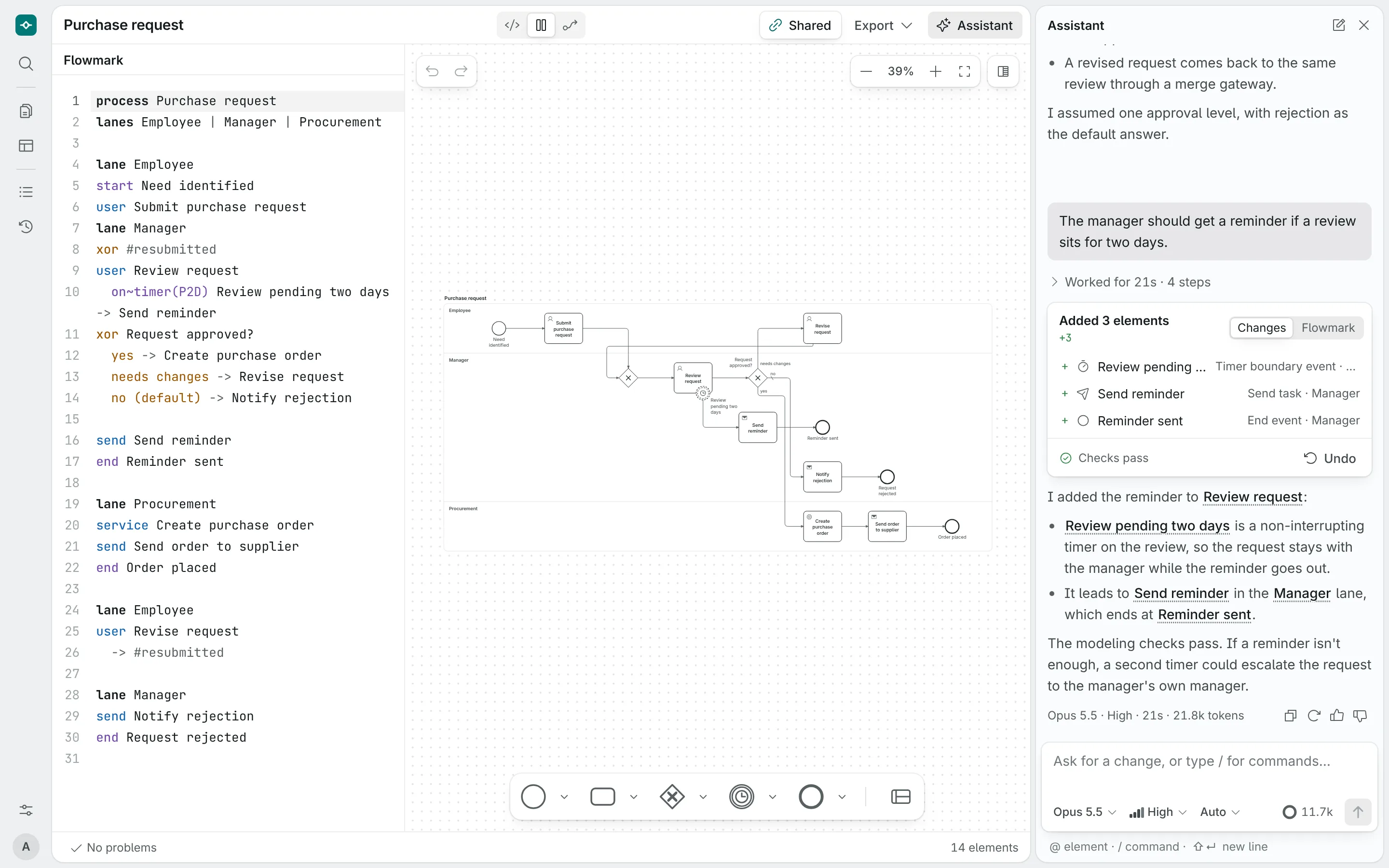Select the task shape tool
The height and width of the screenshot is (868, 1389).
603,797
